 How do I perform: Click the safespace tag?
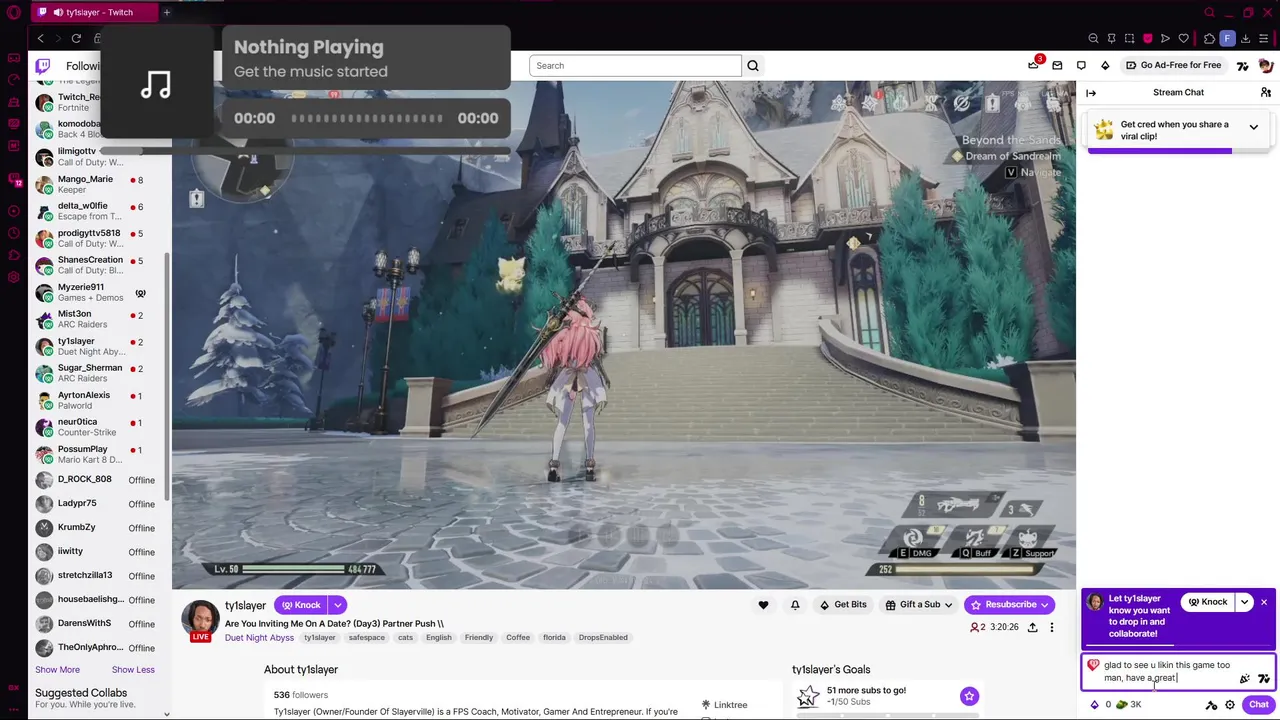(x=366, y=637)
